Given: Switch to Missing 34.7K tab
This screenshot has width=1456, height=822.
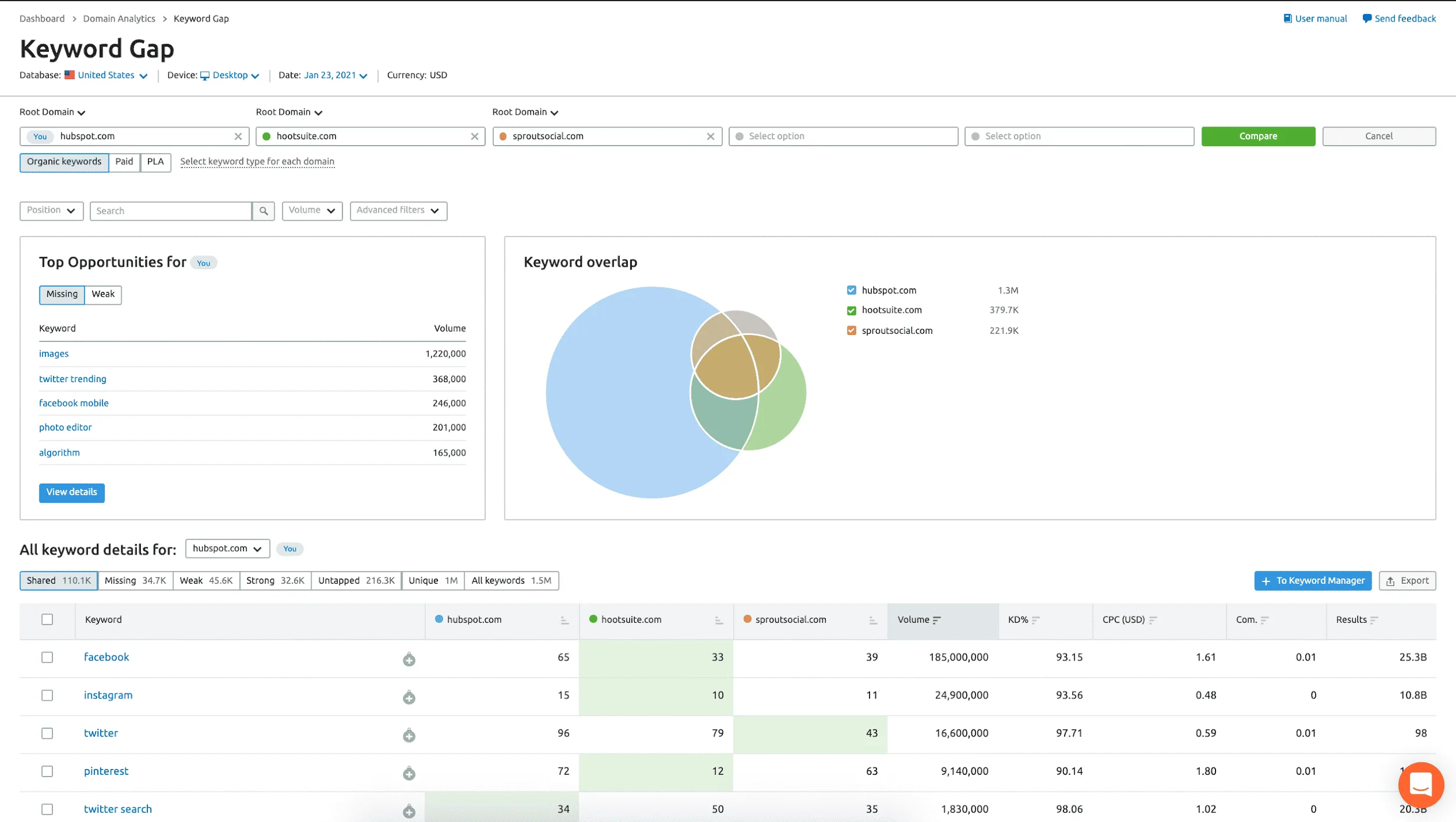Looking at the screenshot, I should 135,581.
